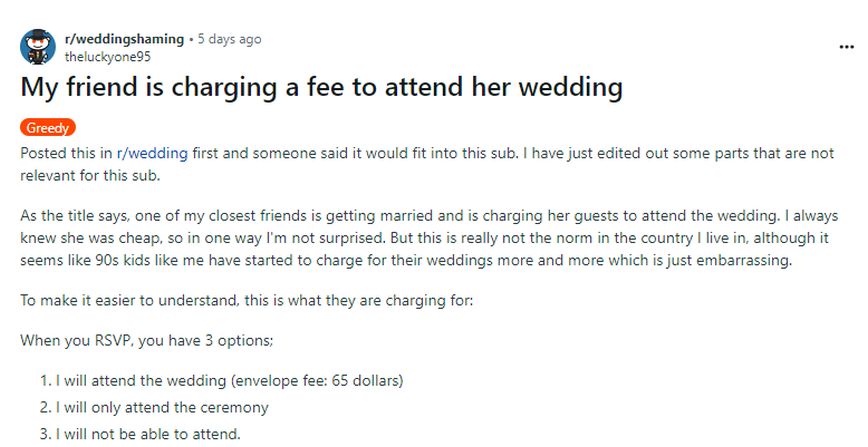Click the 'envelope fee: 65 dollars' text
Viewport: 868px width, 447px height.
(320, 380)
